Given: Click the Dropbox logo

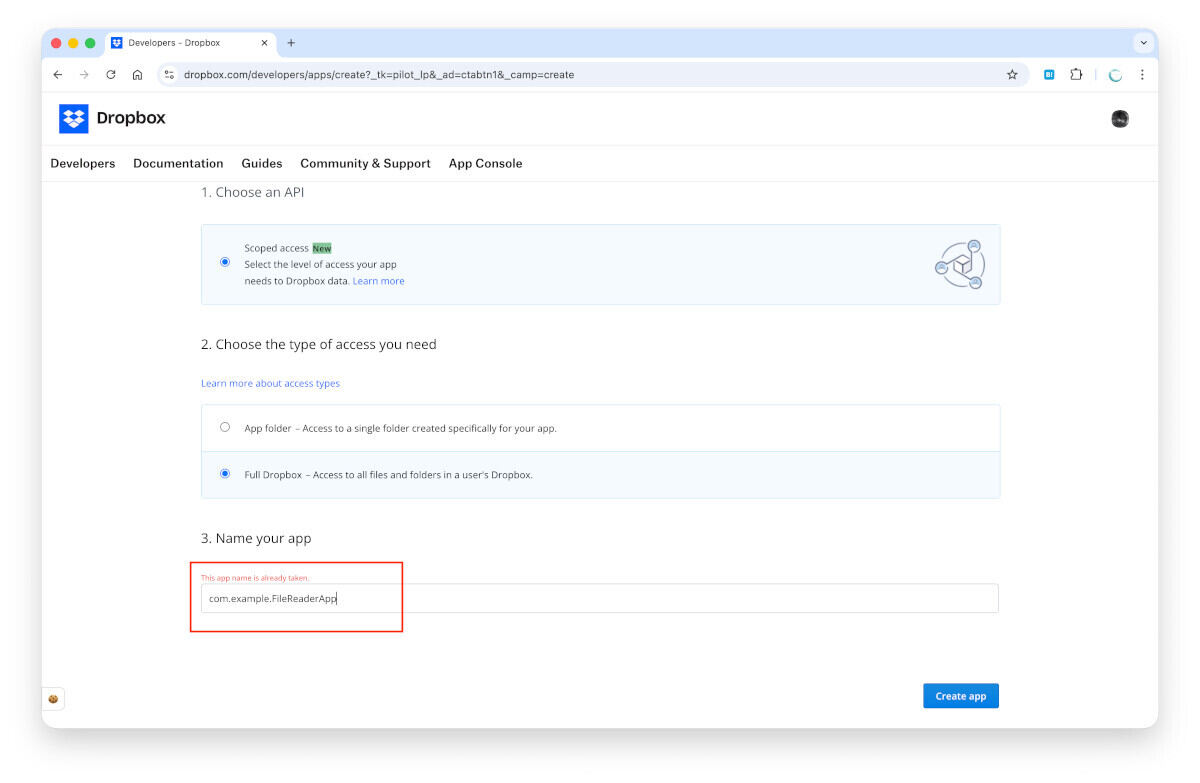Looking at the screenshot, I should pos(112,118).
